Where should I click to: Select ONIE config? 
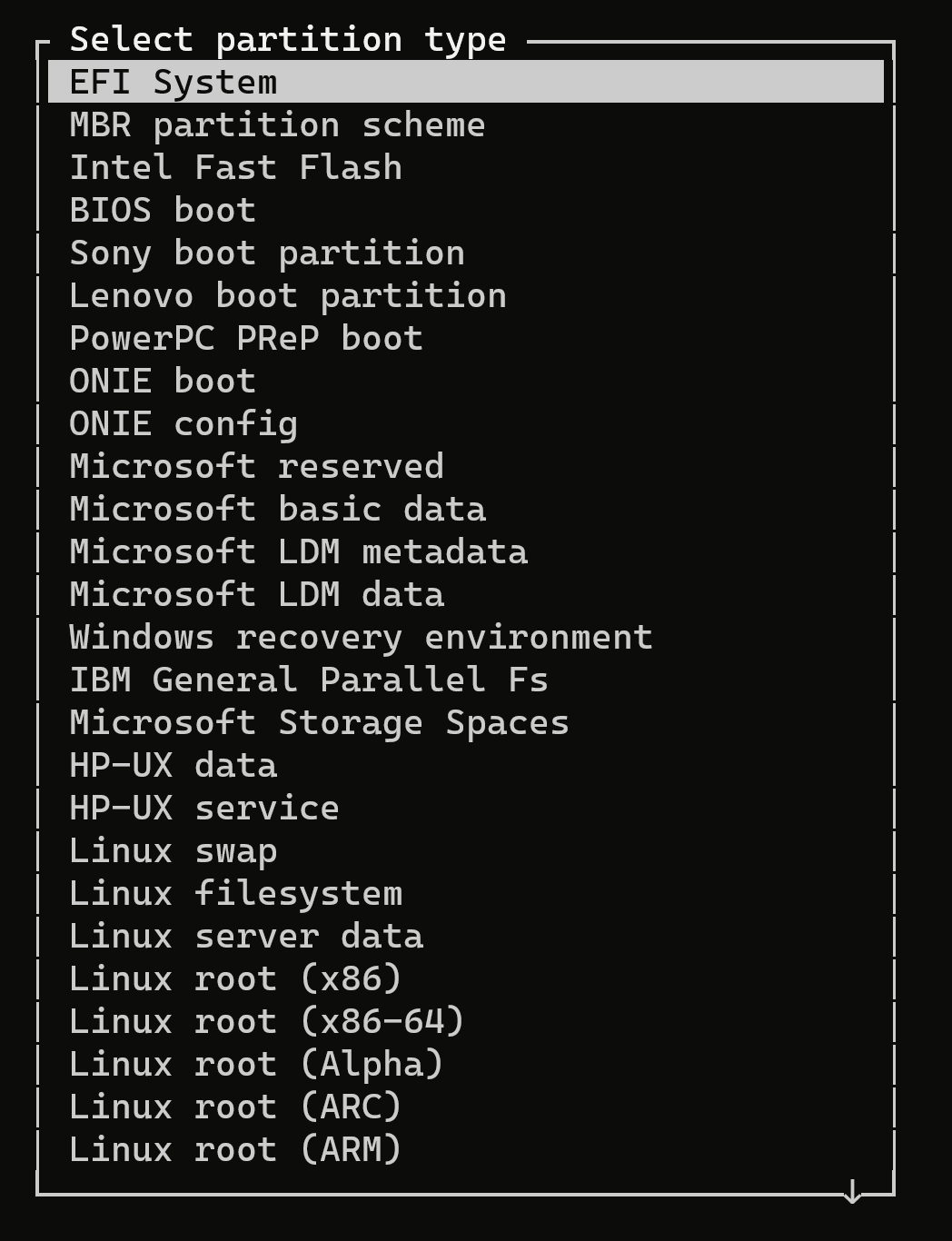coord(183,423)
